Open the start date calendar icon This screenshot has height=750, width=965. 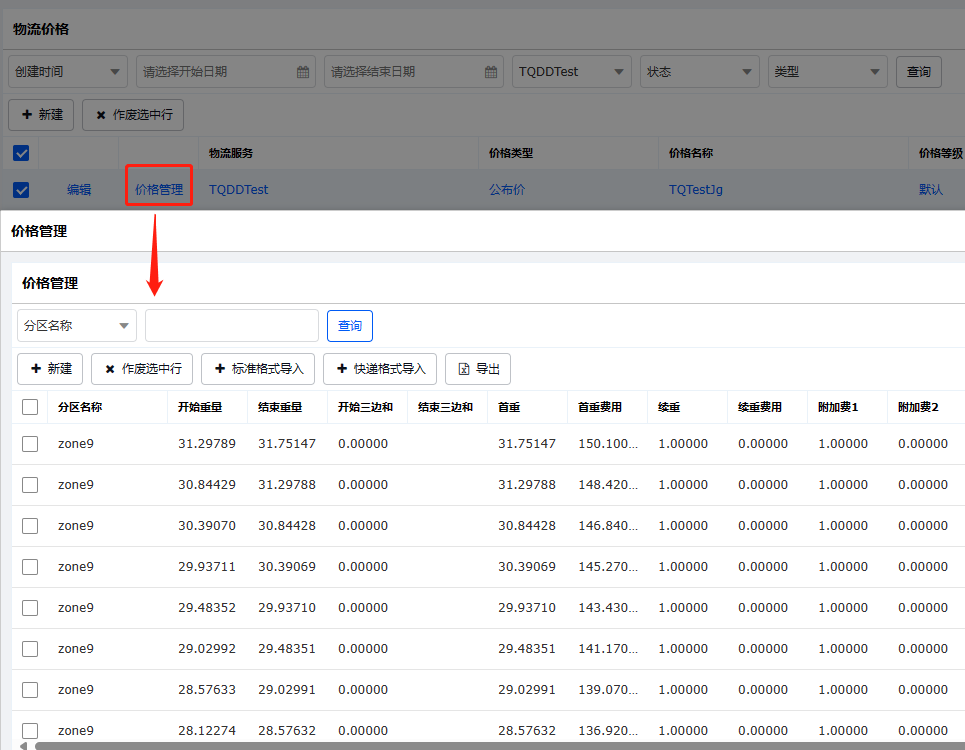[x=303, y=72]
